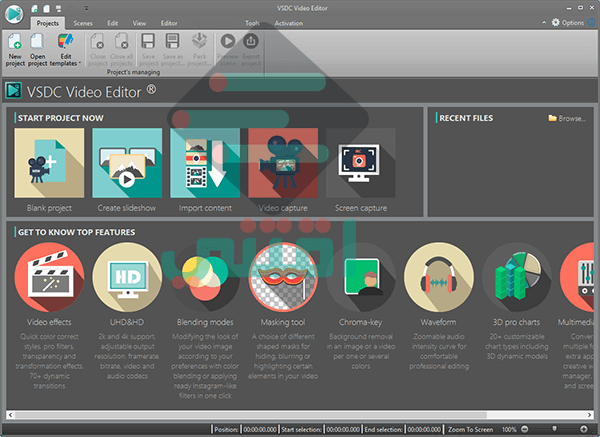The width and height of the screenshot is (600, 437).
Task: Start a Blank project
Action: pyautogui.click(x=49, y=163)
